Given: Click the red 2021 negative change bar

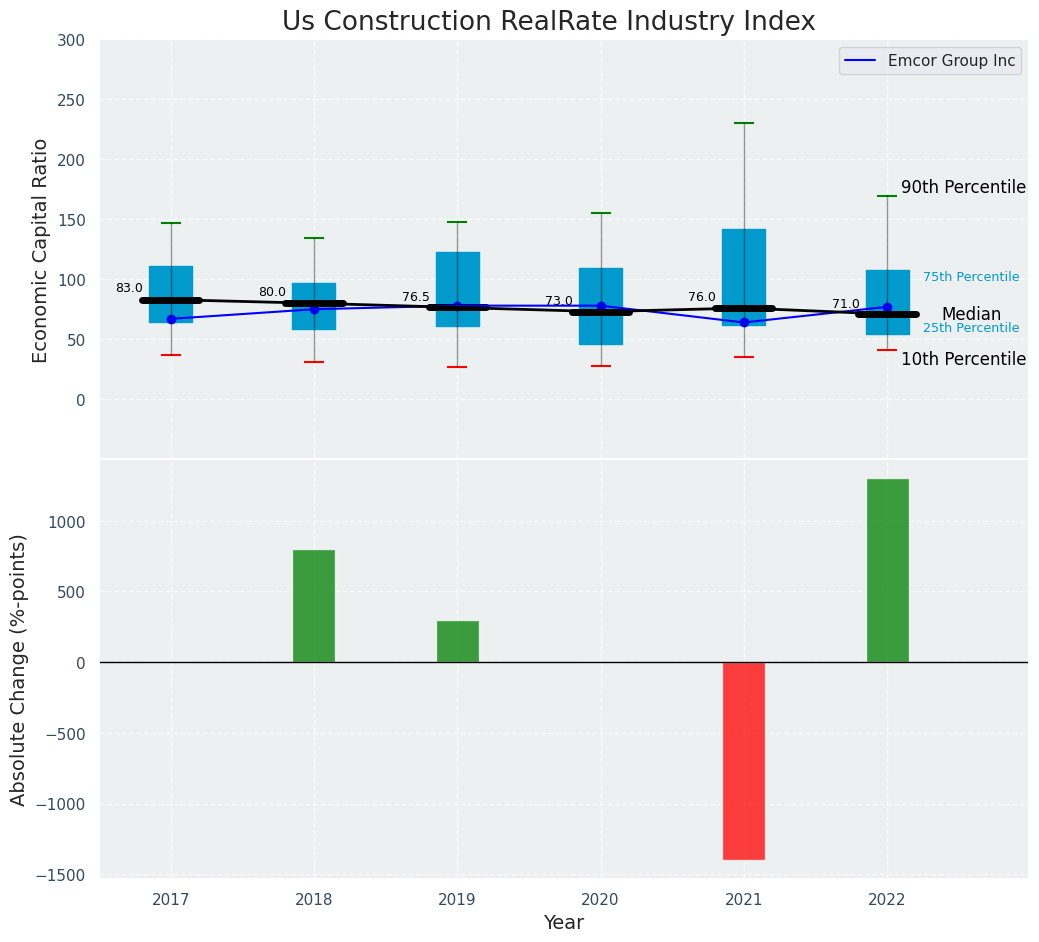Looking at the screenshot, I should [x=743, y=761].
